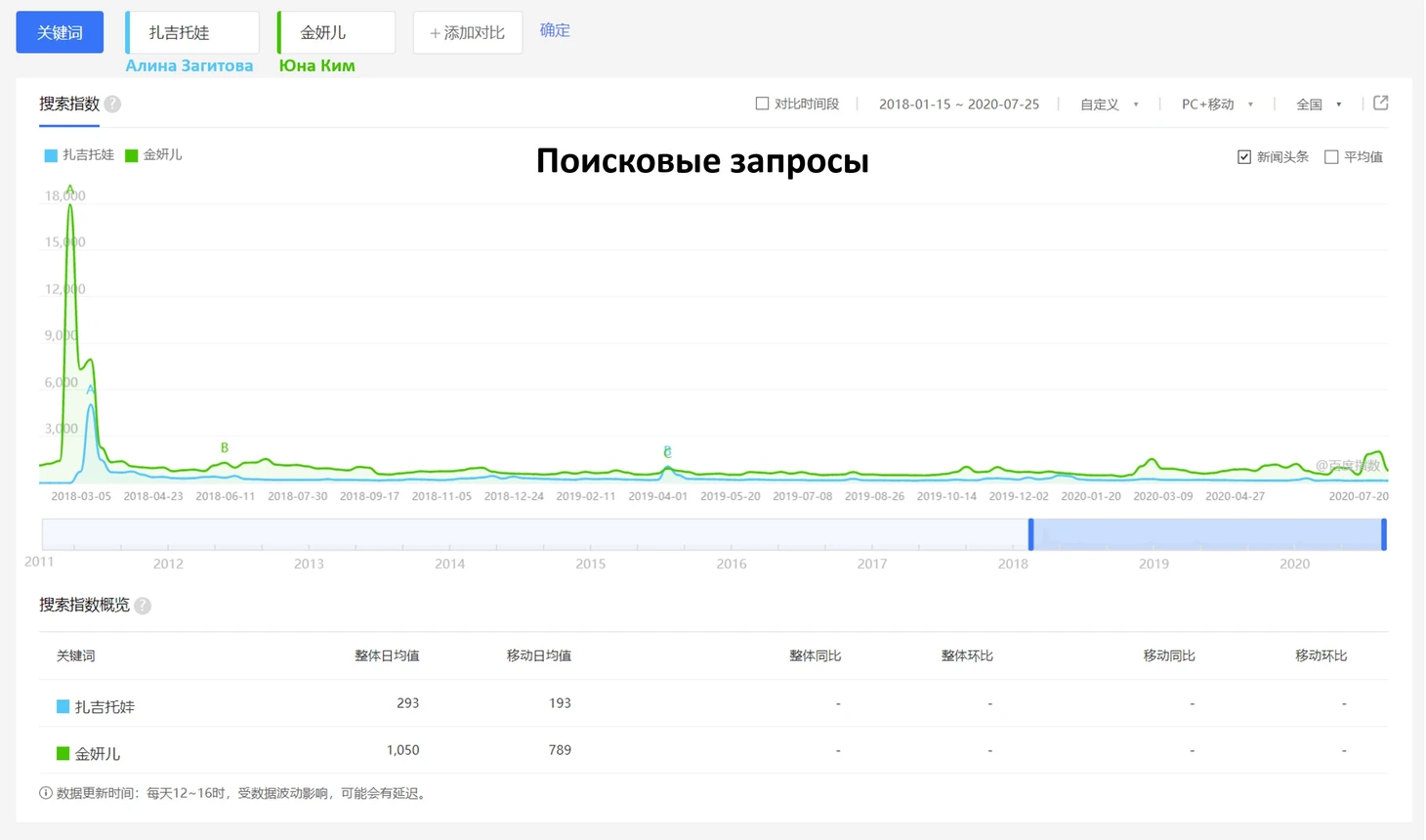Open the 自定义 time range dropdown
The height and width of the screenshot is (840, 1426).
(1109, 105)
